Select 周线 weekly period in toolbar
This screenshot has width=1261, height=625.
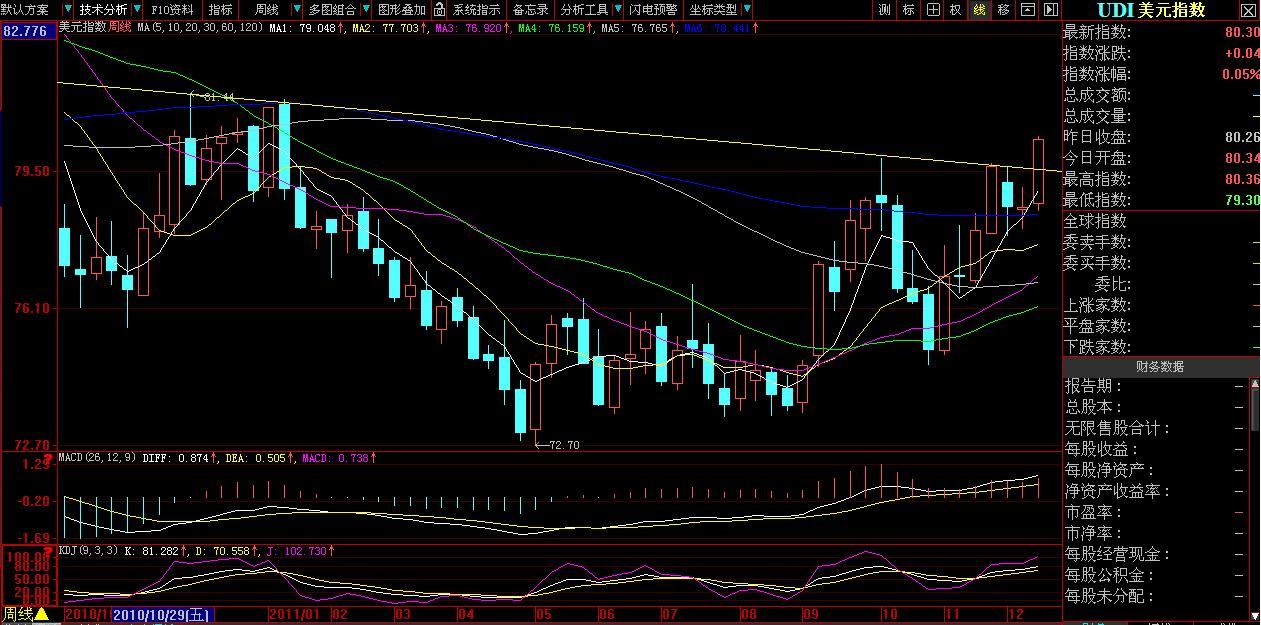[x=267, y=10]
